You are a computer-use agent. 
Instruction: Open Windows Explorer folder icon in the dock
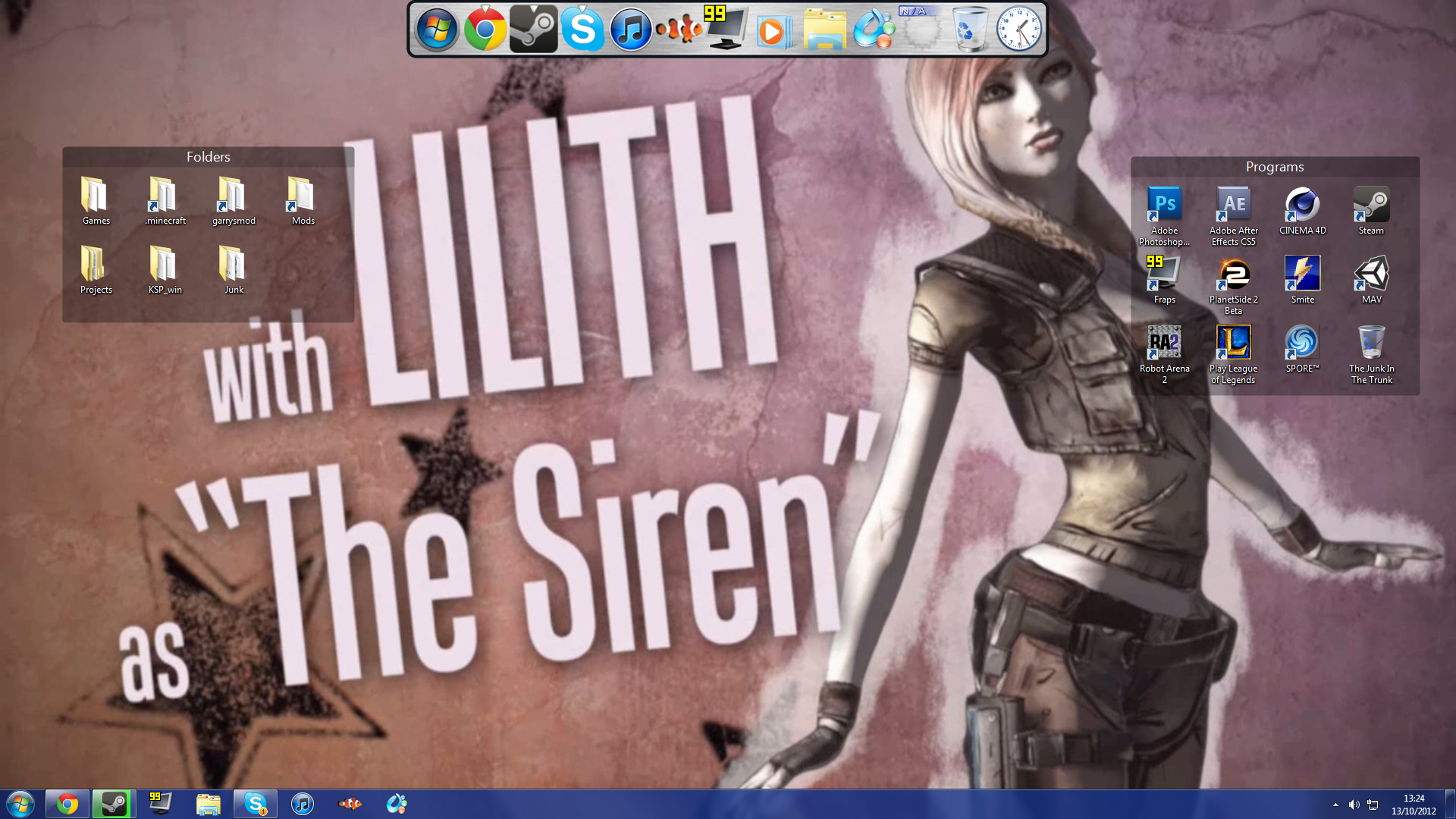click(824, 30)
